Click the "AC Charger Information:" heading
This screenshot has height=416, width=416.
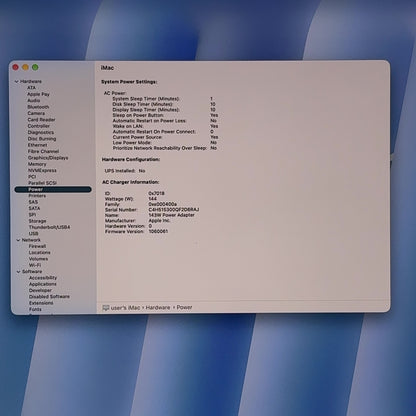[131, 182]
